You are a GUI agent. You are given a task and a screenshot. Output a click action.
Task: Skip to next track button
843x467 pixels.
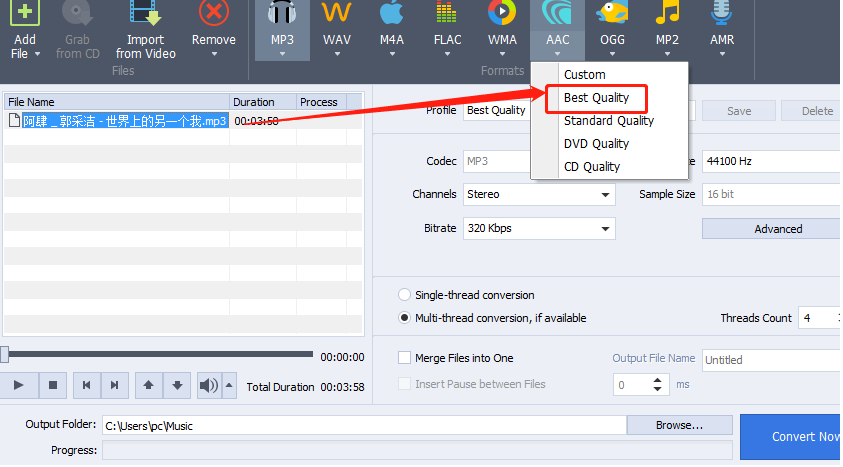[x=115, y=385]
